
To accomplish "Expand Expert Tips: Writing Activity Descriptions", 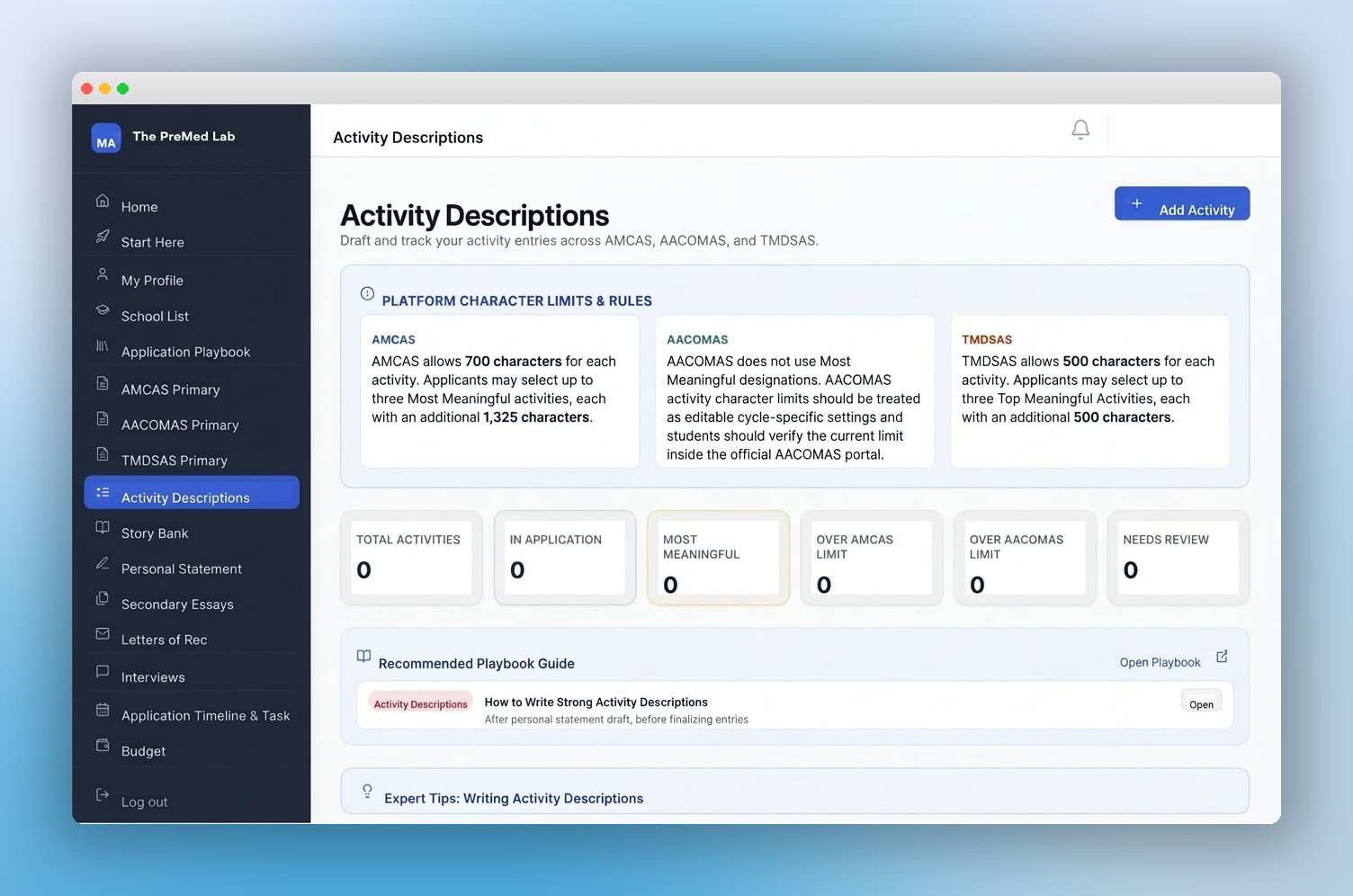I will 794,792.
